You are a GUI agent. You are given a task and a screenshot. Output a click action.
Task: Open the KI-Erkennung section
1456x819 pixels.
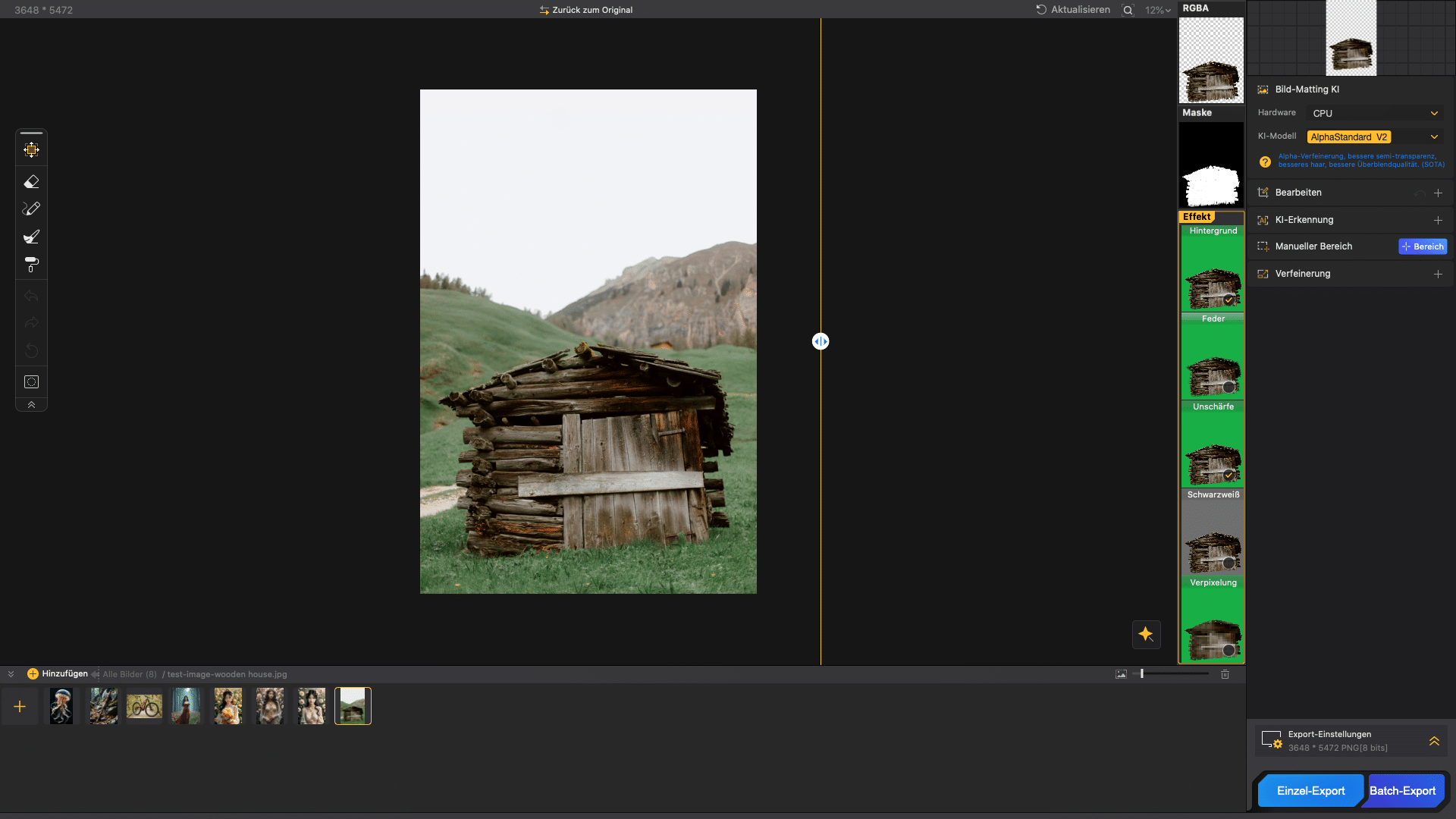[1438, 220]
